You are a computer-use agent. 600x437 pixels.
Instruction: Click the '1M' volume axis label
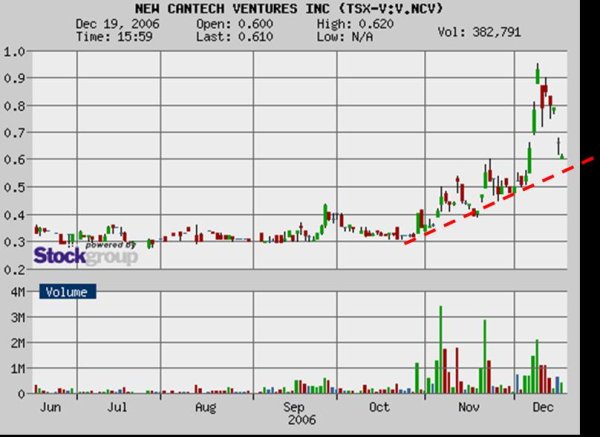(18, 368)
